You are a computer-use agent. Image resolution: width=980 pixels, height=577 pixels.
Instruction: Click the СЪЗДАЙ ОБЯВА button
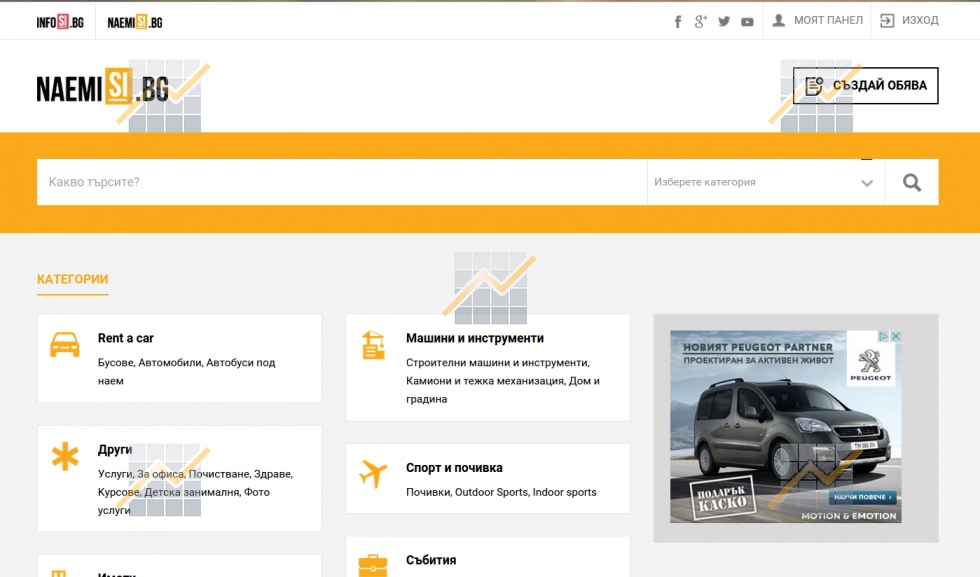pyautogui.click(x=866, y=86)
